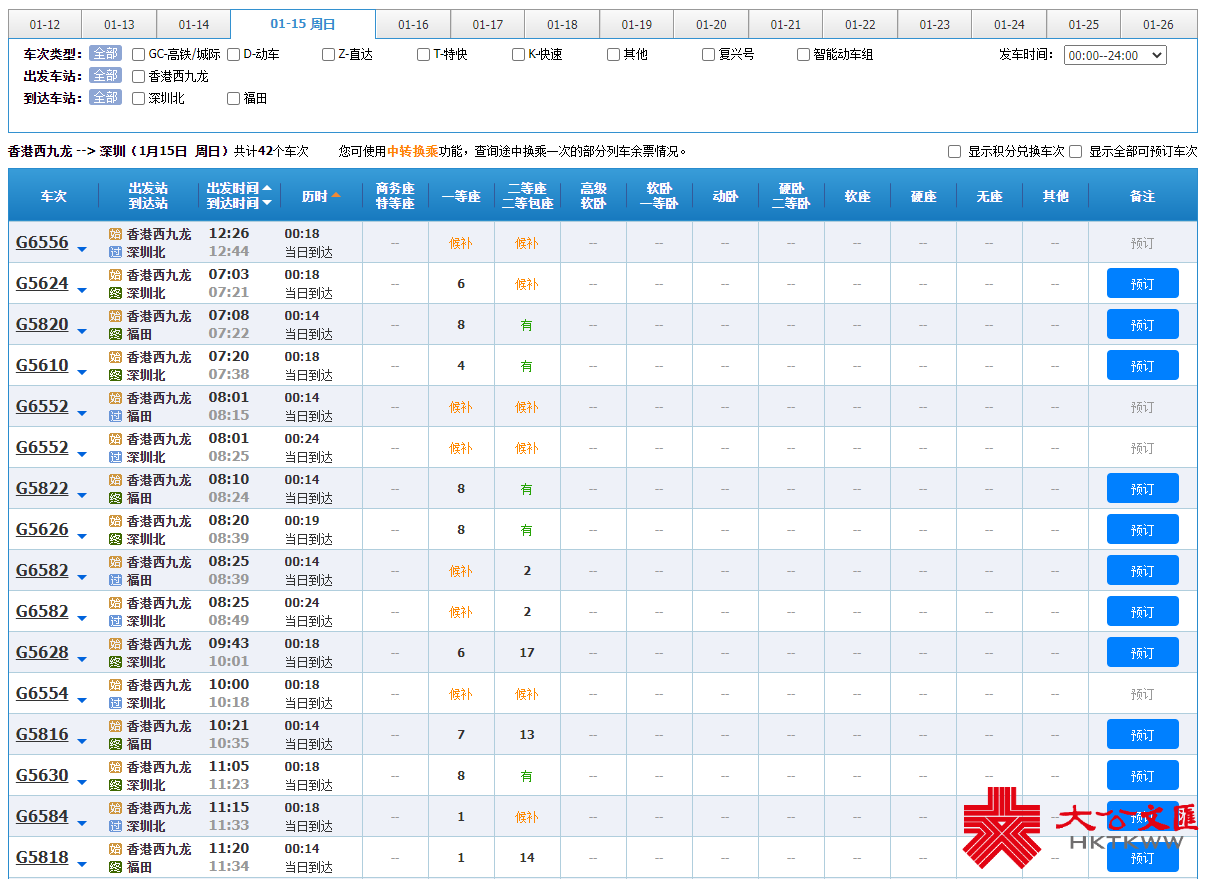Click the origin 始 icon in G5624 row
This screenshot has height=879, width=1215.
(115, 275)
